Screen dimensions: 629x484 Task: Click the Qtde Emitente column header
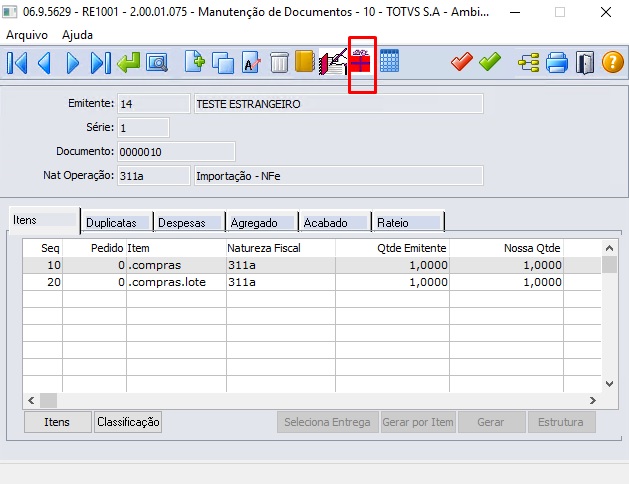coord(392,248)
